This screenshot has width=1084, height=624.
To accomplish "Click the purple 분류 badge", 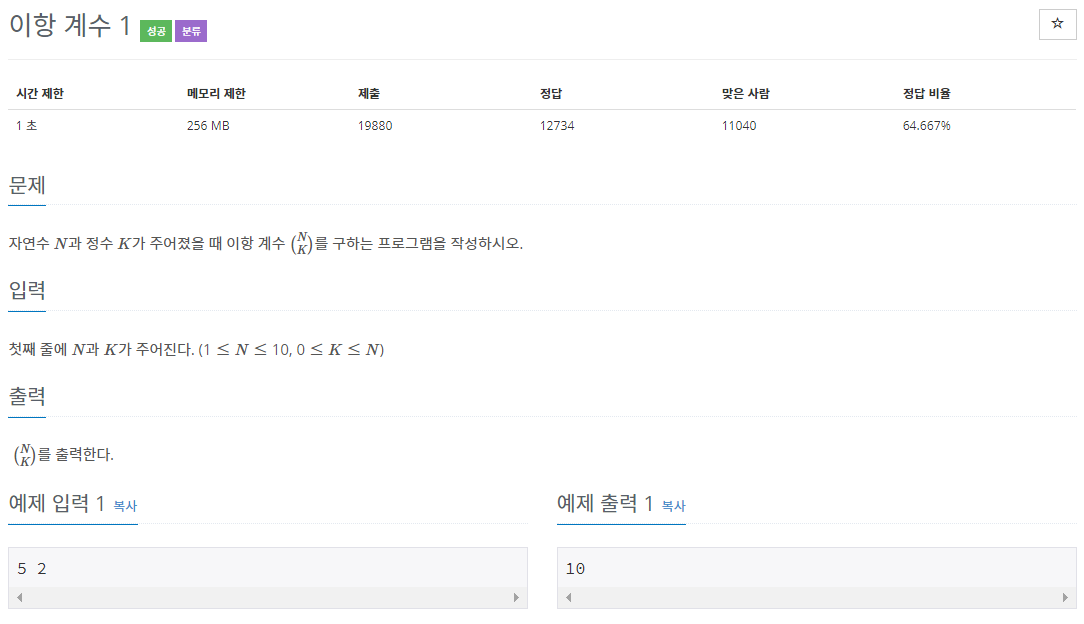I will coord(191,31).
